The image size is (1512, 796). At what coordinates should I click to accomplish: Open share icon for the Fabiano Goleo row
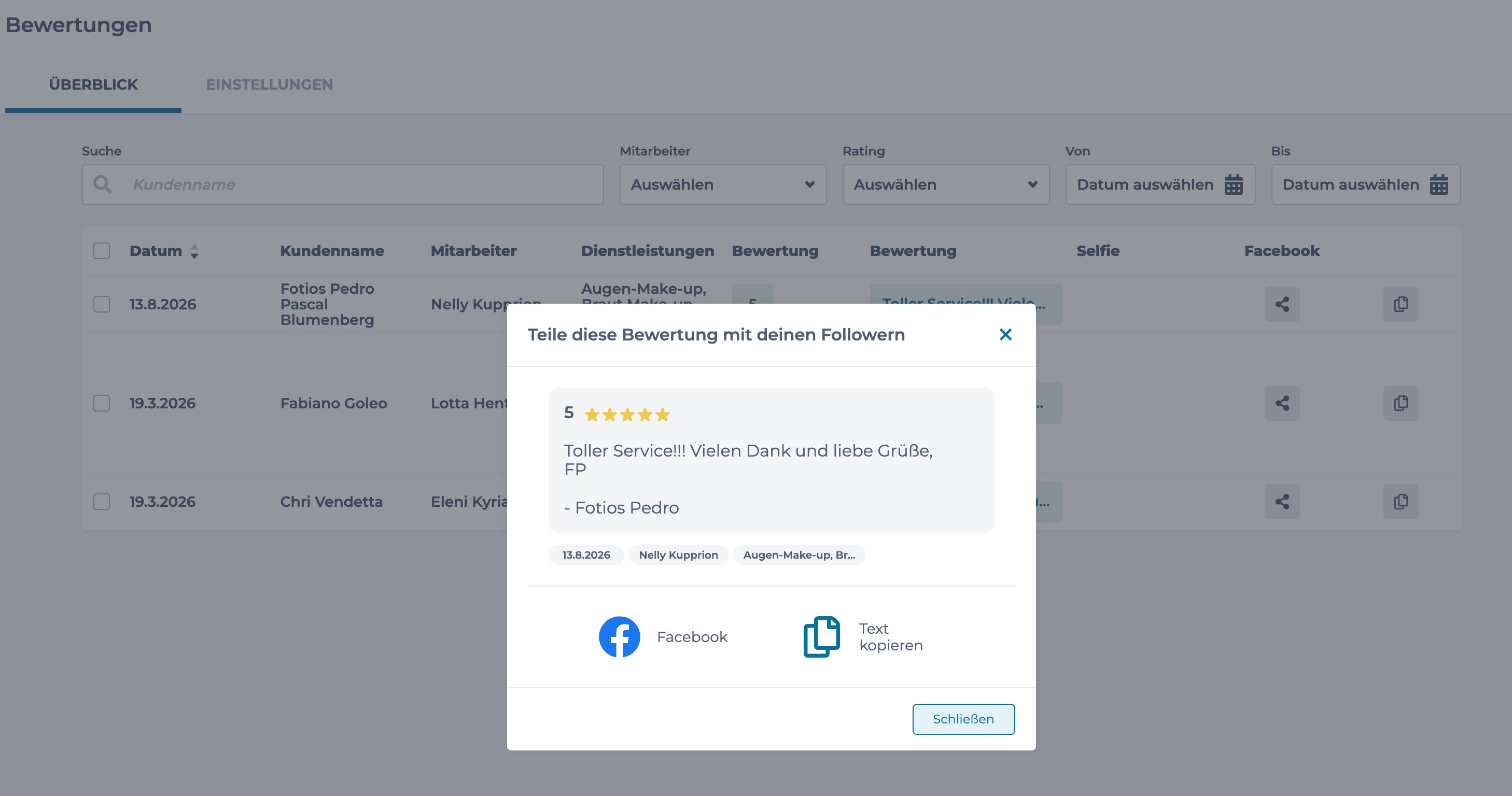pyautogui.click(x=1282, y=403)
